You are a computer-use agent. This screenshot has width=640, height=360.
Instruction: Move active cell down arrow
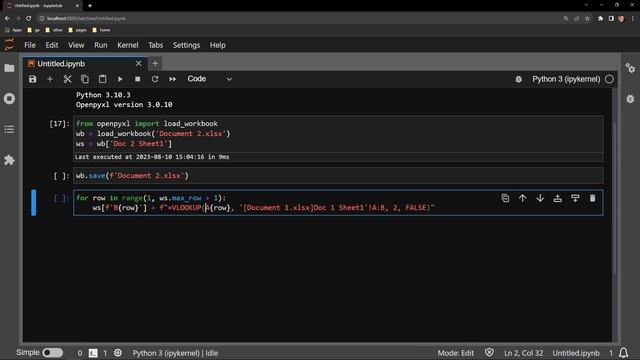click(540, 198)
